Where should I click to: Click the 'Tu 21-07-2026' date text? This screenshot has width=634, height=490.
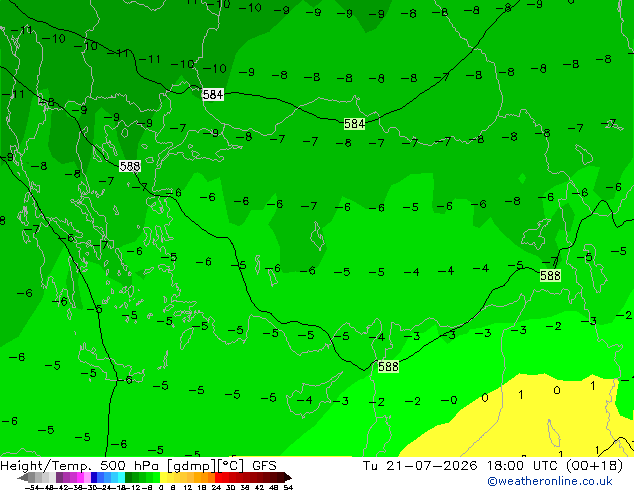[420, 466]
